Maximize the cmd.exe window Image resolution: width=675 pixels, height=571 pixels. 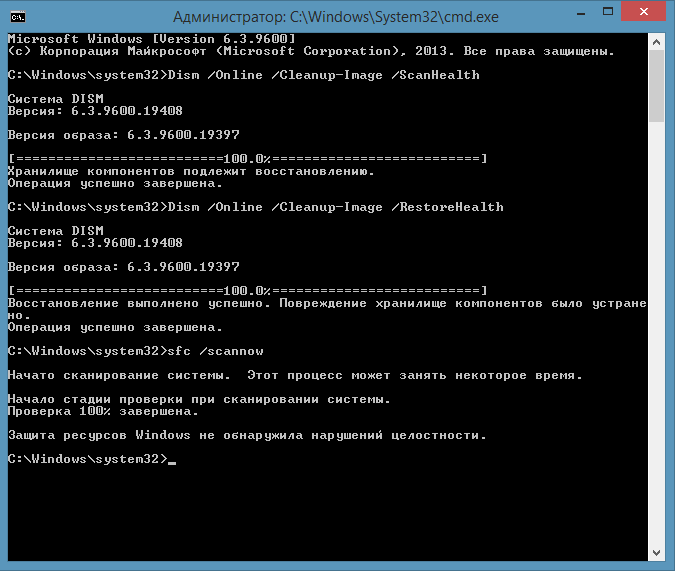click(608, 12)
